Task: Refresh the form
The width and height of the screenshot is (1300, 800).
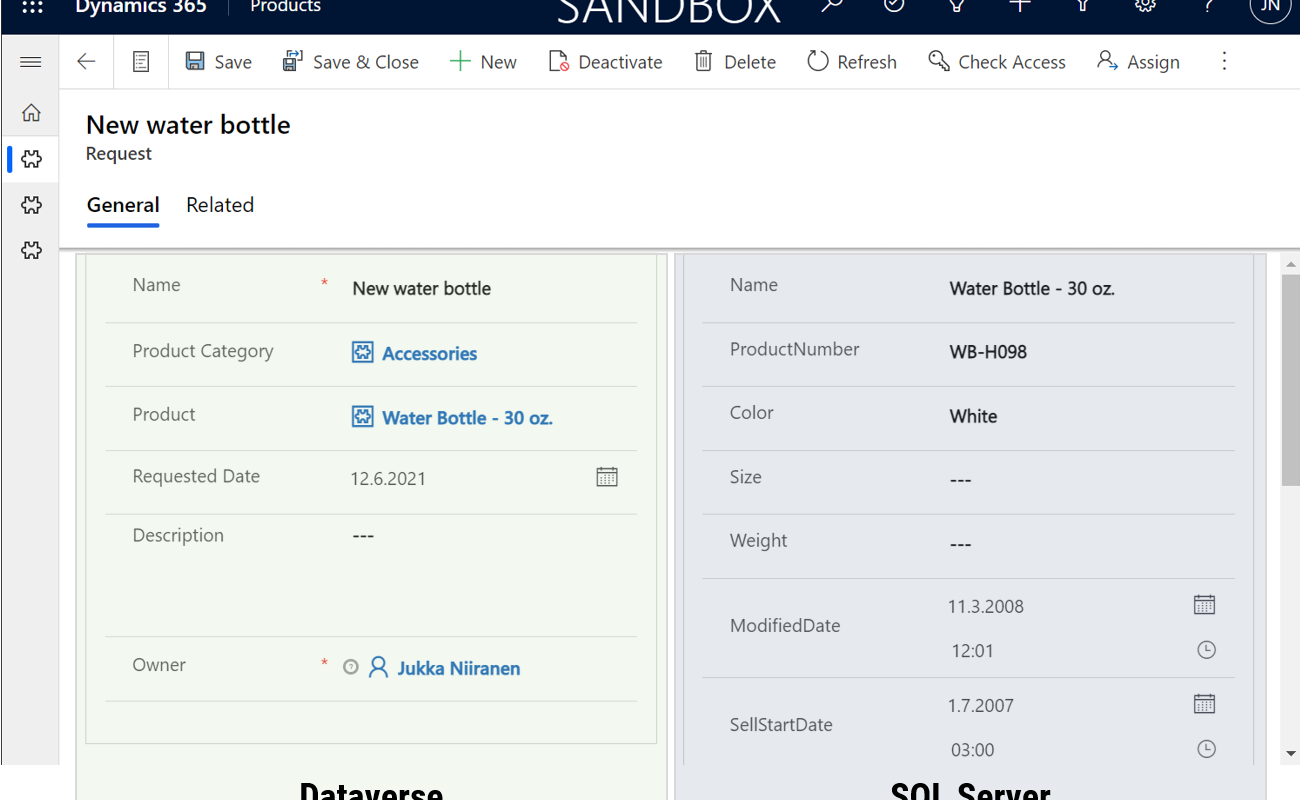Action: (852, 62)
